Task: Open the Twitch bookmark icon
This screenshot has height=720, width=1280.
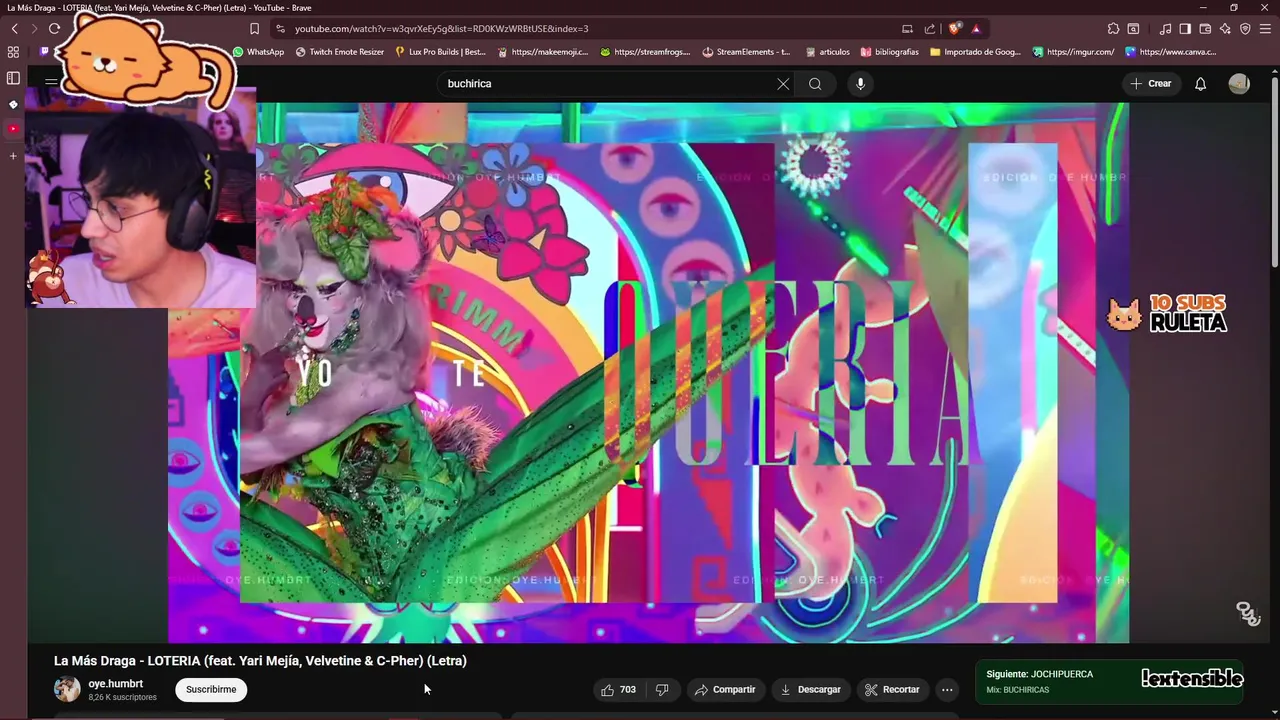Action: coord(44,52)
